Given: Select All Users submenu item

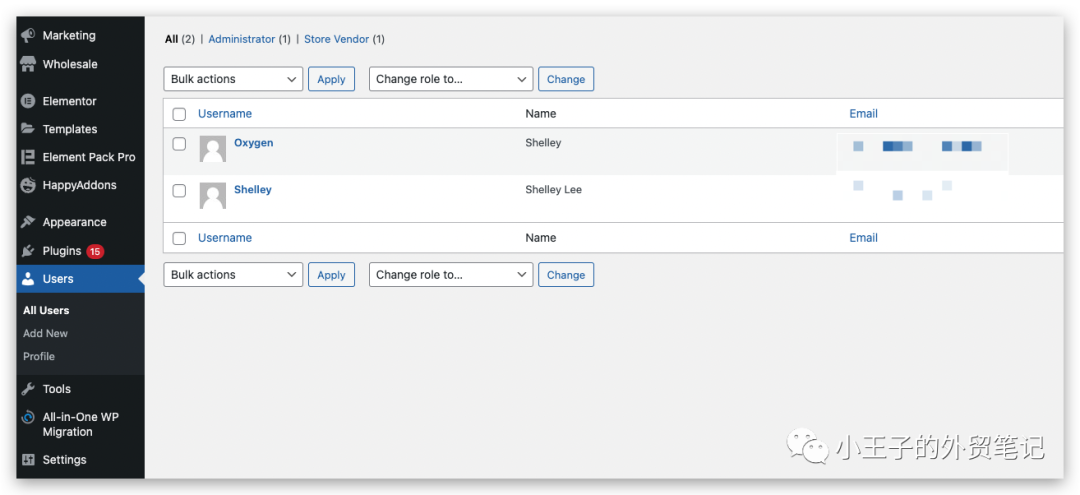Looking at the screenshot, I should coord(46,310).
